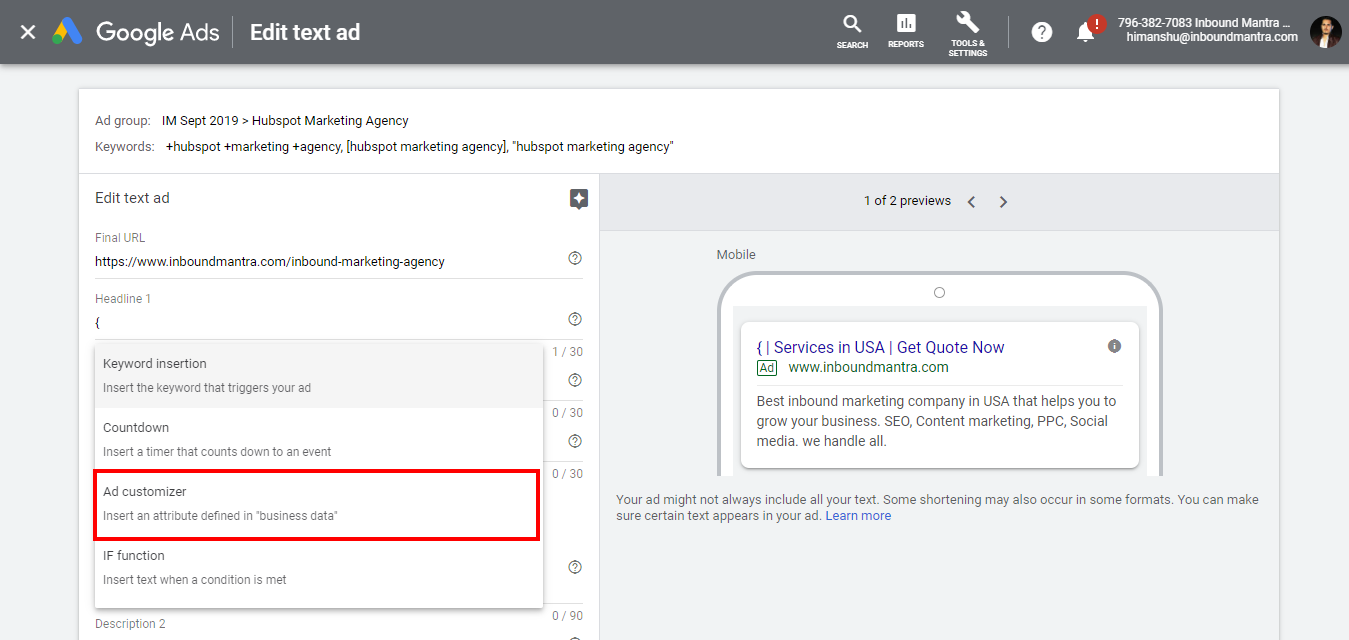This screenshot has width=1349, height=640.
Task: View notifications bell with alert badge
Action: point(1088,31)
